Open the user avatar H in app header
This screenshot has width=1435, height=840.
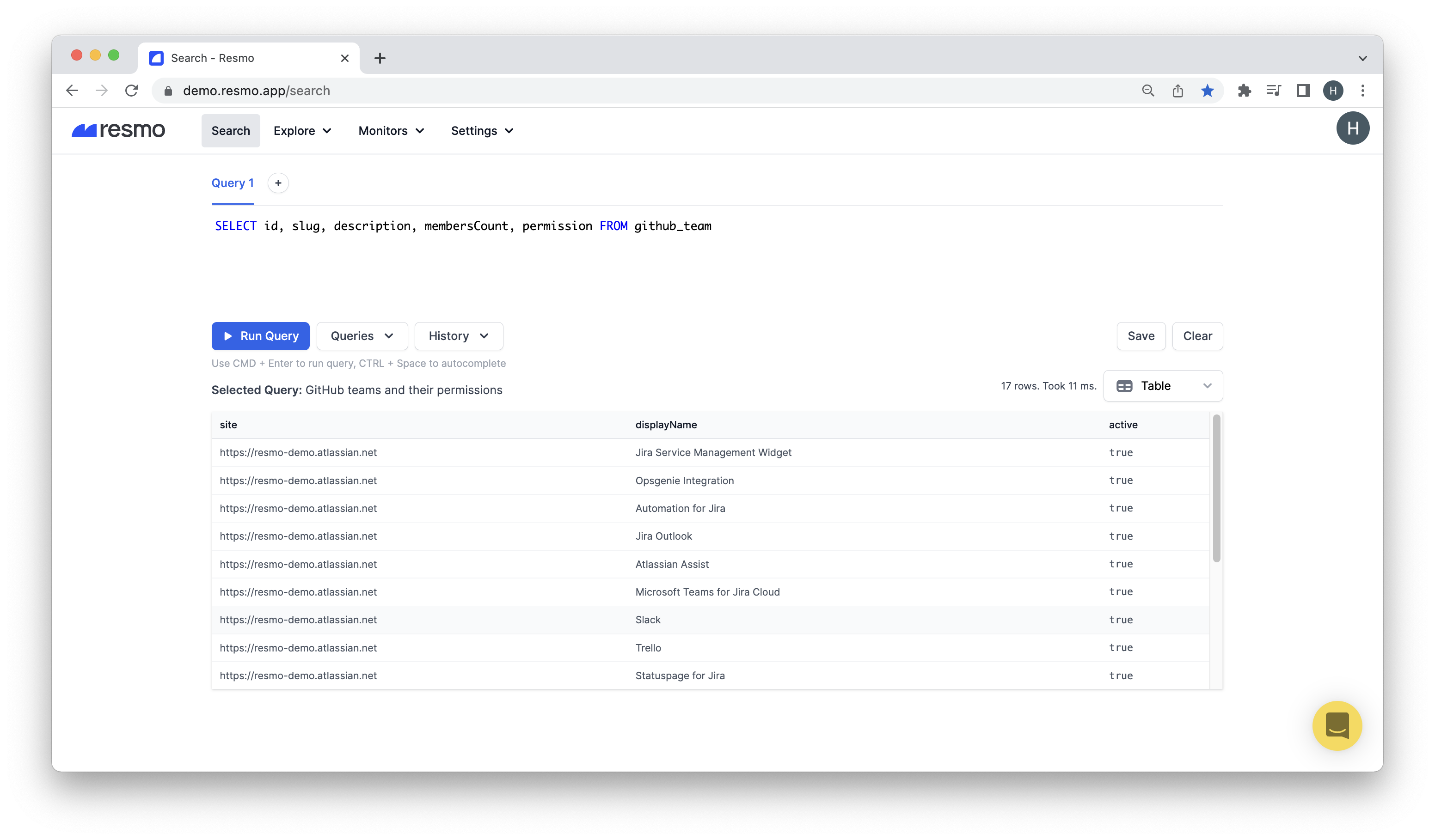pos(1352,128)
